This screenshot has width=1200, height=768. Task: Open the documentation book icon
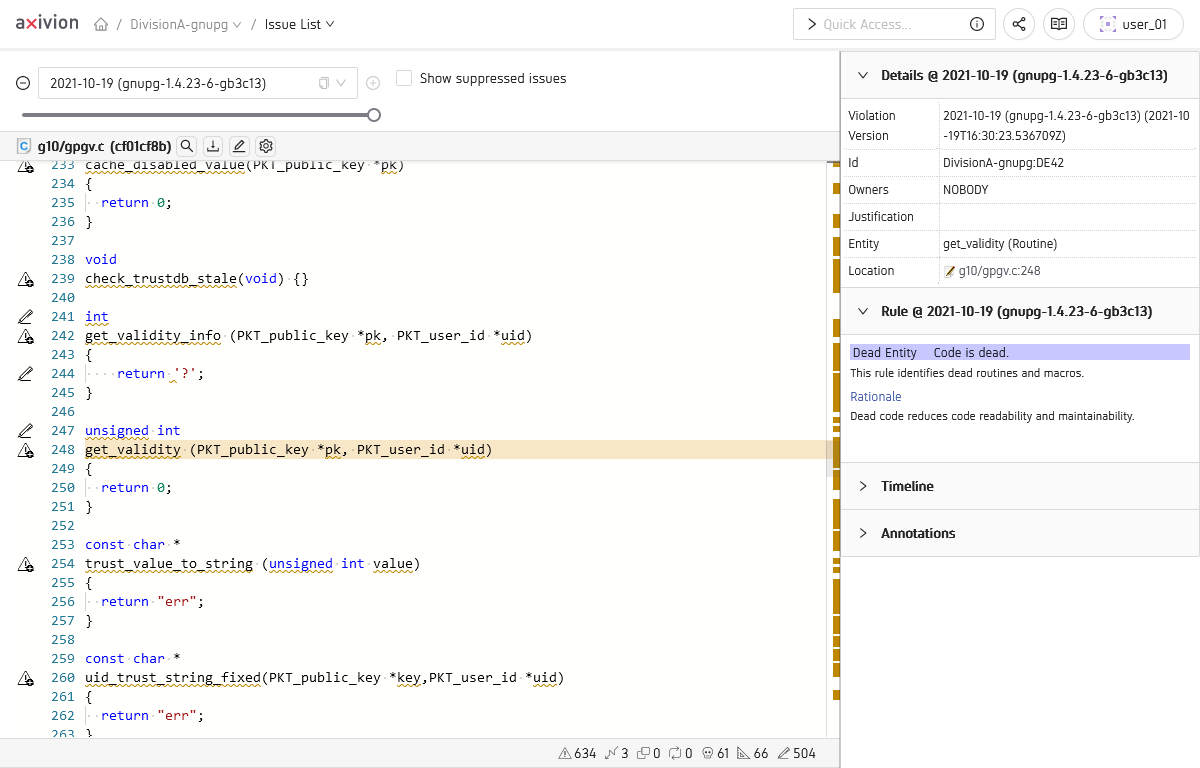click(x=1059, y=24)
